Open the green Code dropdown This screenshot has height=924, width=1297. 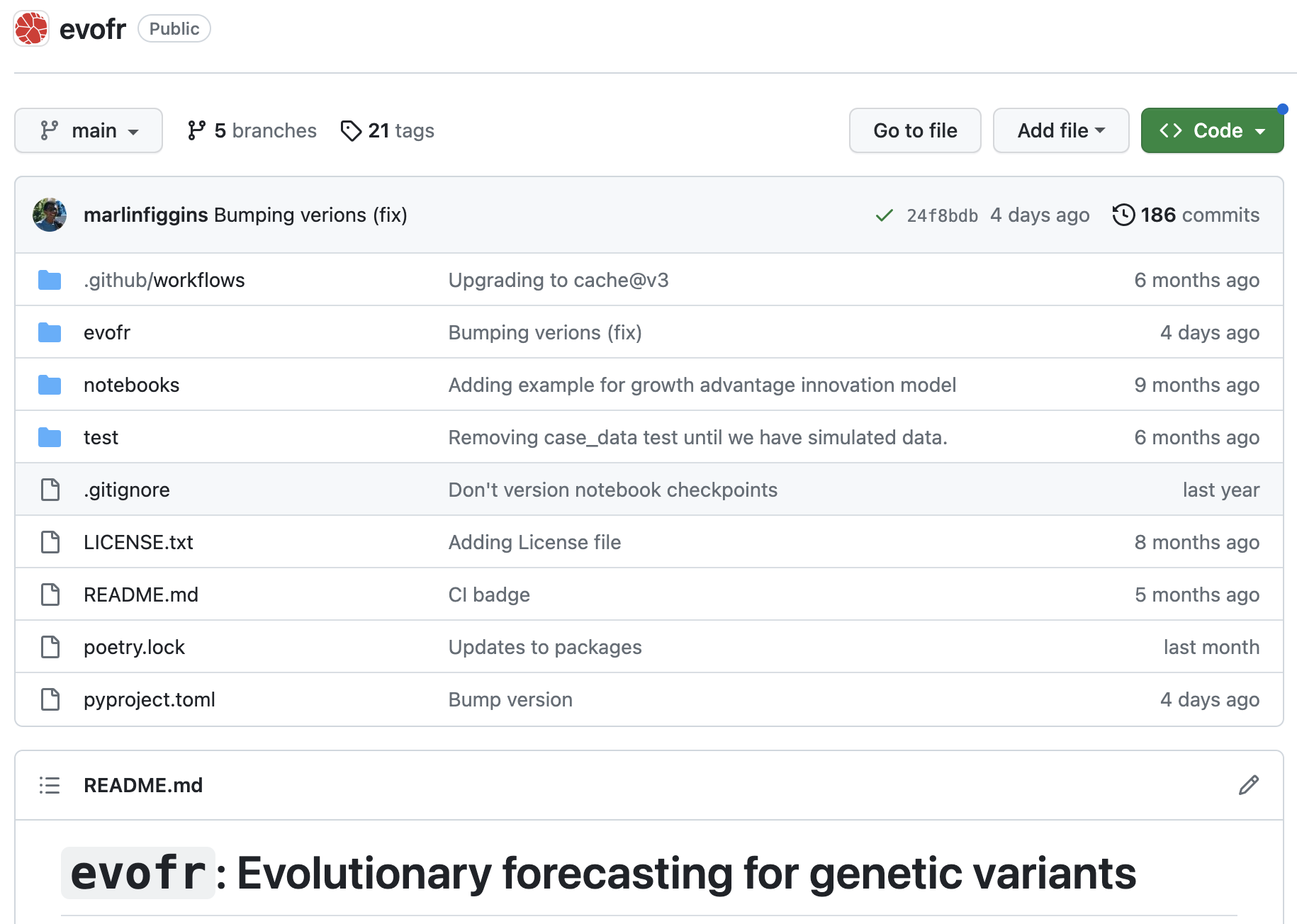tap(1212, 131)
